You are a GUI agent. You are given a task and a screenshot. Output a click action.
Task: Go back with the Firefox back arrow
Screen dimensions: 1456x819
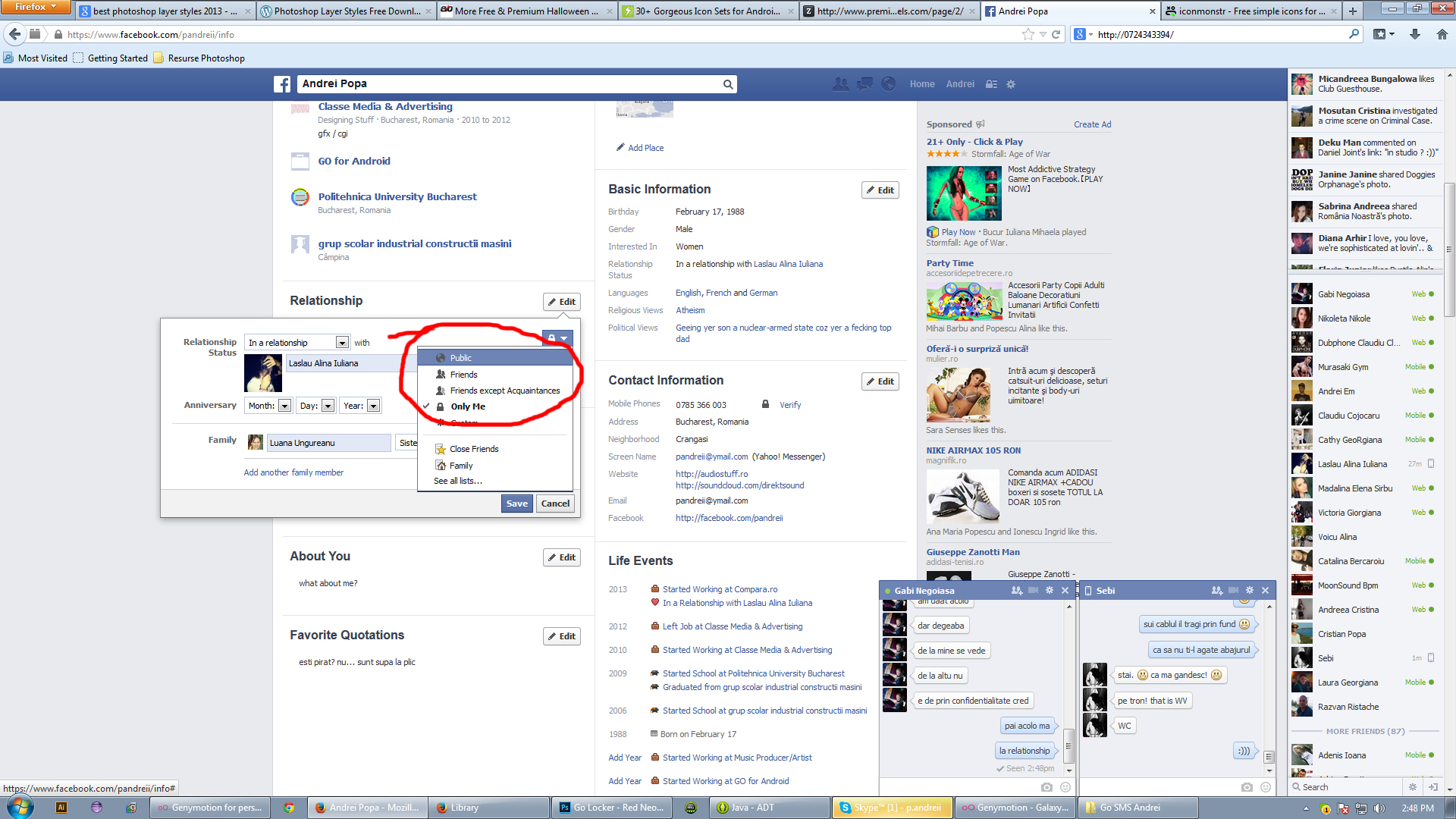(x=14, y=34)
